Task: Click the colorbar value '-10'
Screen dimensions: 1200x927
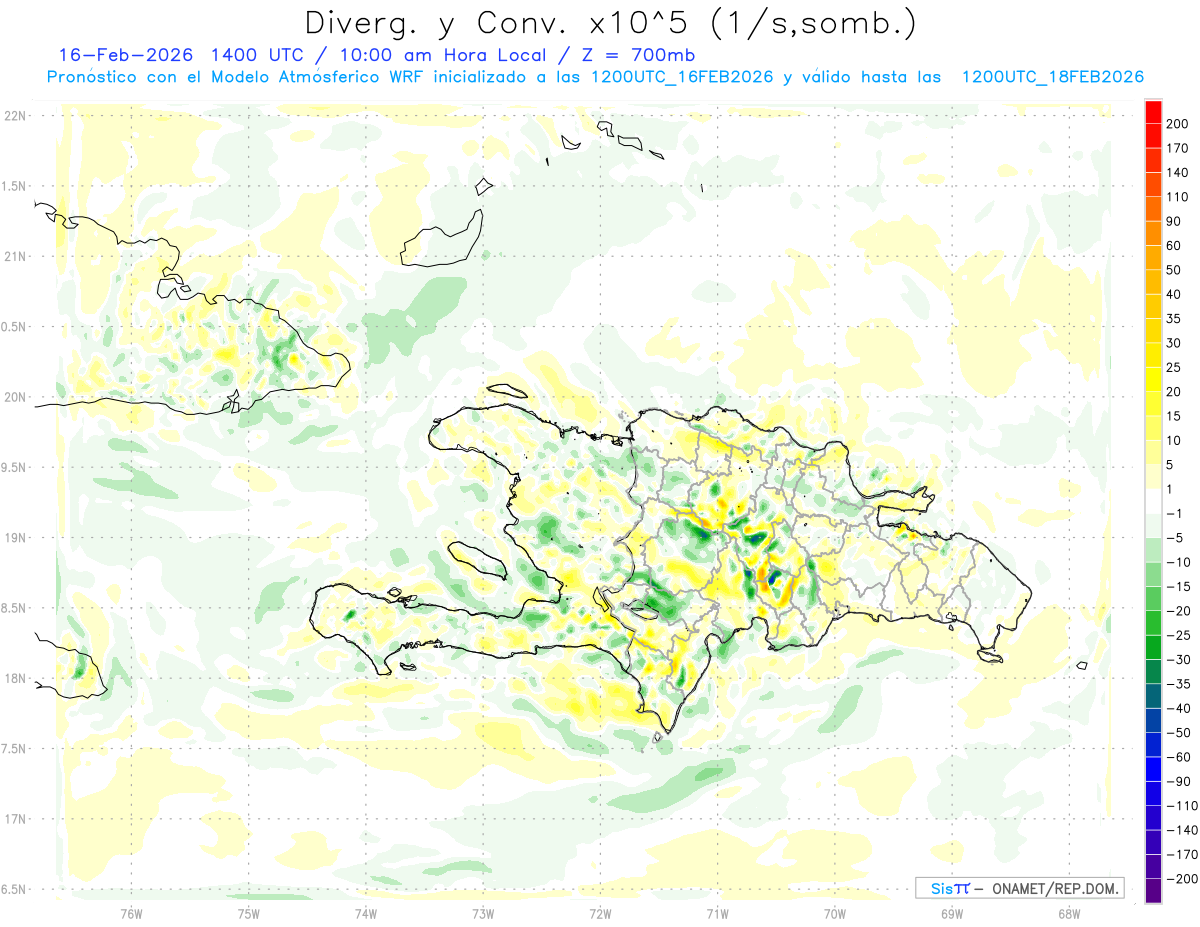Action: click(1178, 562)
